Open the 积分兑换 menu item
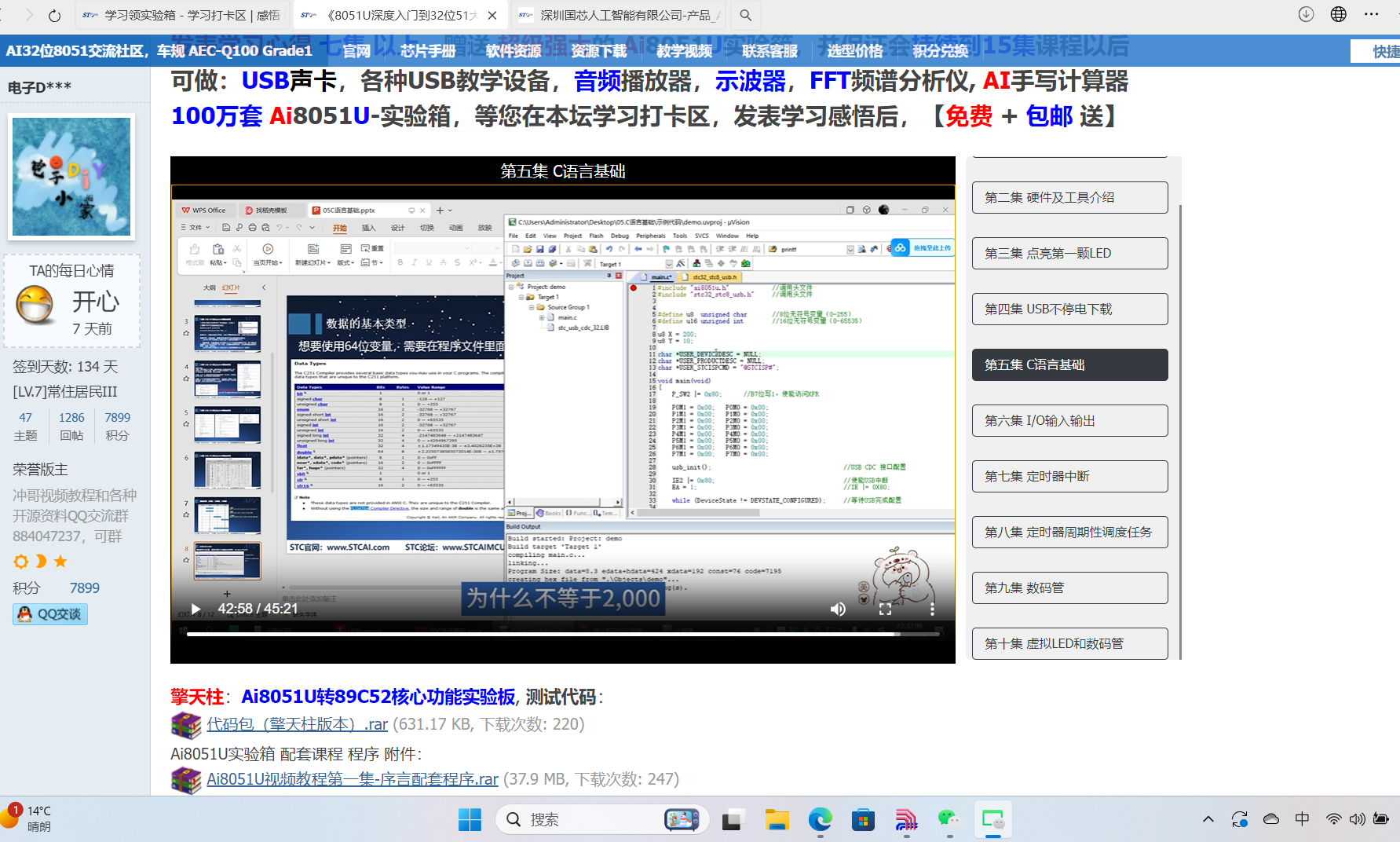 point(941,51)
